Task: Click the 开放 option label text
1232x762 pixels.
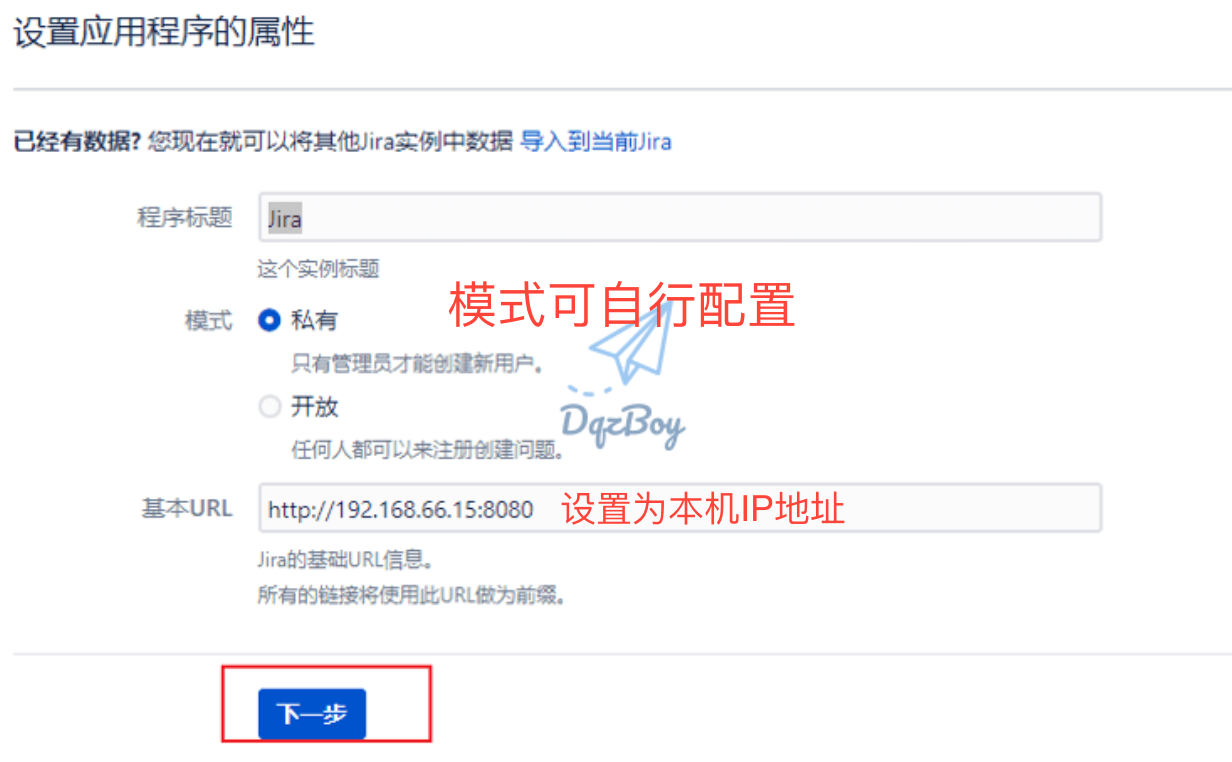Action: click(x=314, y=407)
